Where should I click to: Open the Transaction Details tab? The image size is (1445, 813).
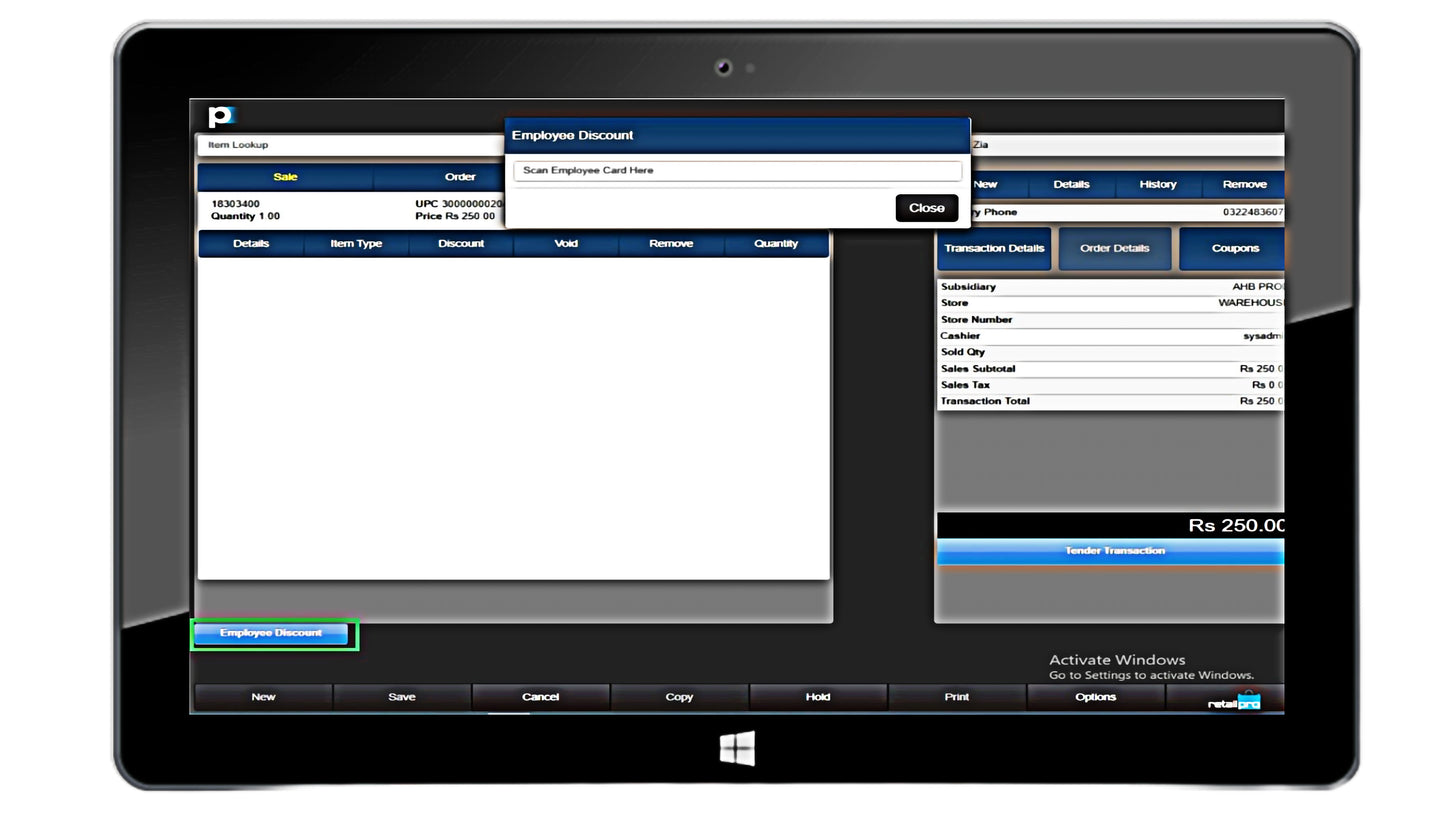[993, 248]
